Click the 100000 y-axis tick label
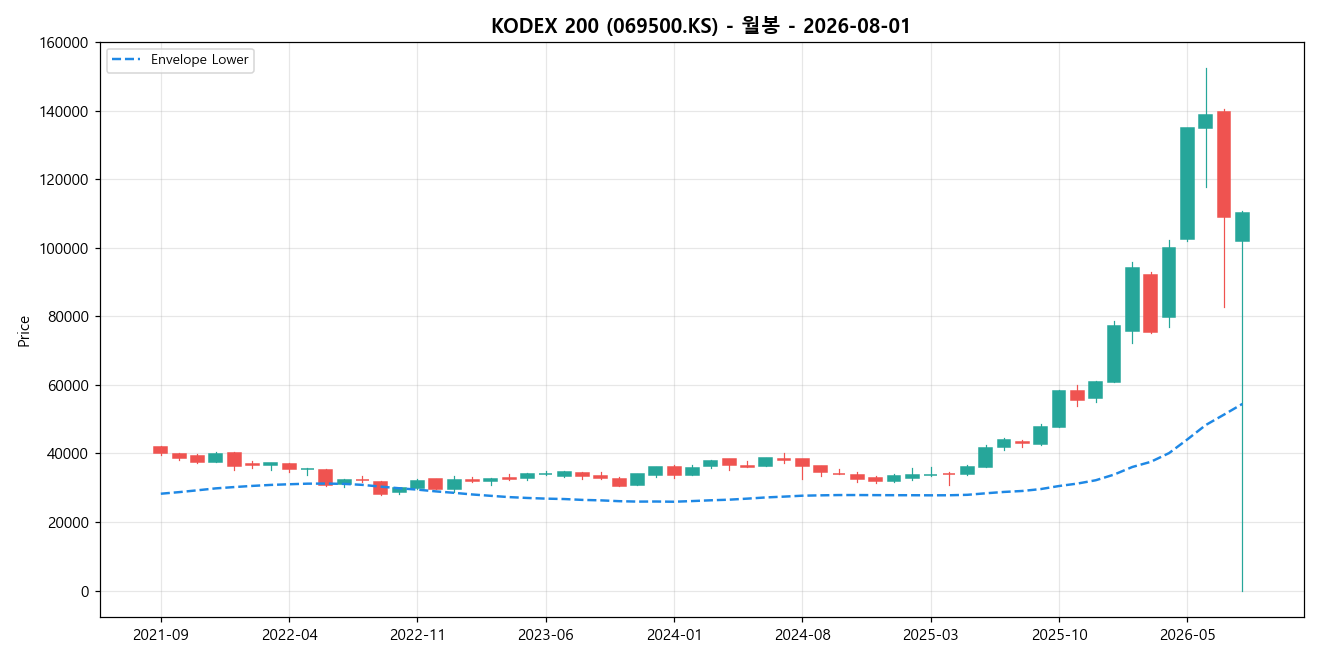Screen dimensions: 1320x660 pos(63,248)
